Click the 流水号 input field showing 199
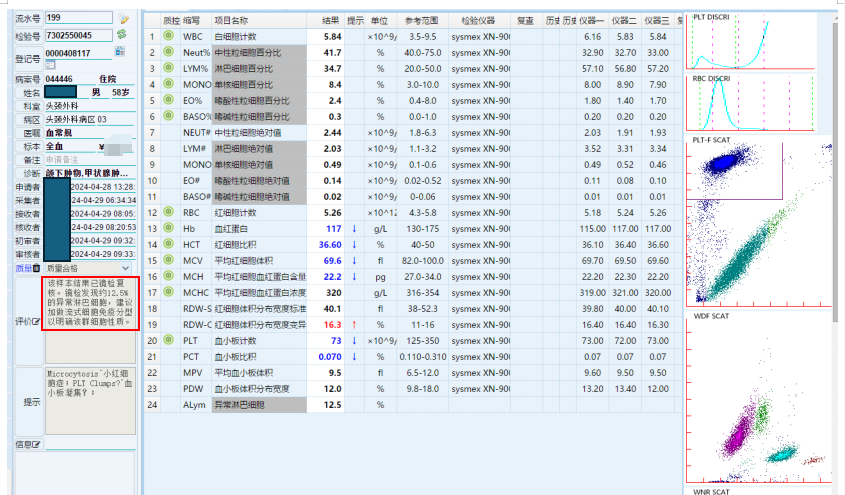The height and width of the screenshot is (495, 845). pos(79,18)
